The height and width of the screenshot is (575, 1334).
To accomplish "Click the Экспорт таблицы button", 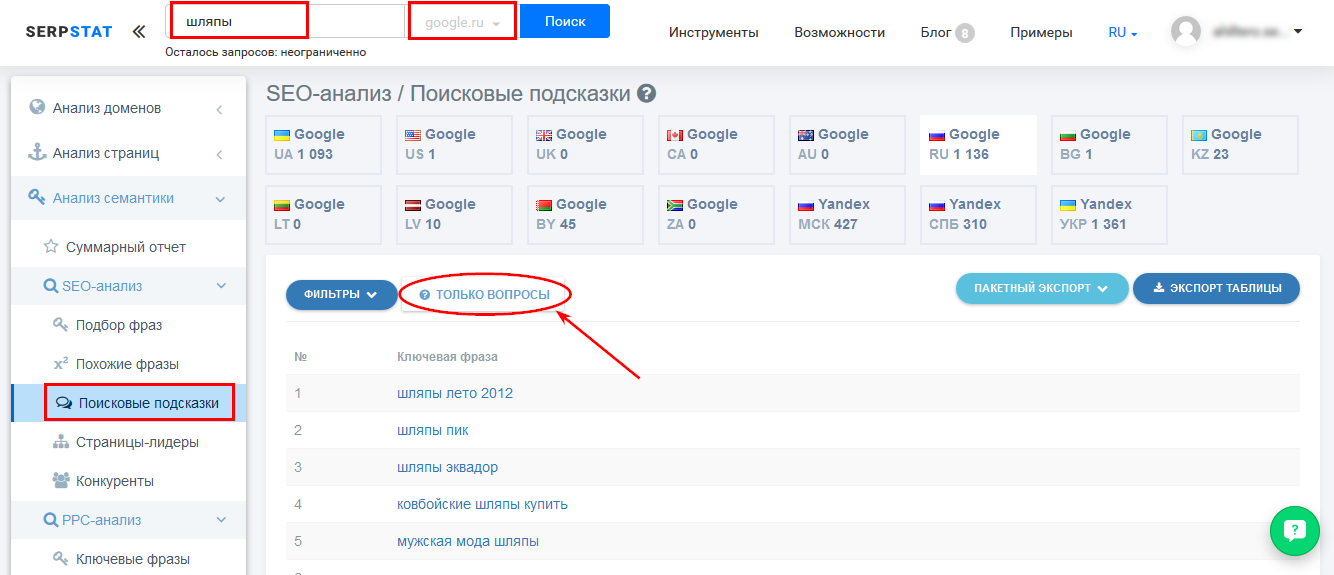I will pyautogui.click(x=1216, y=288).
